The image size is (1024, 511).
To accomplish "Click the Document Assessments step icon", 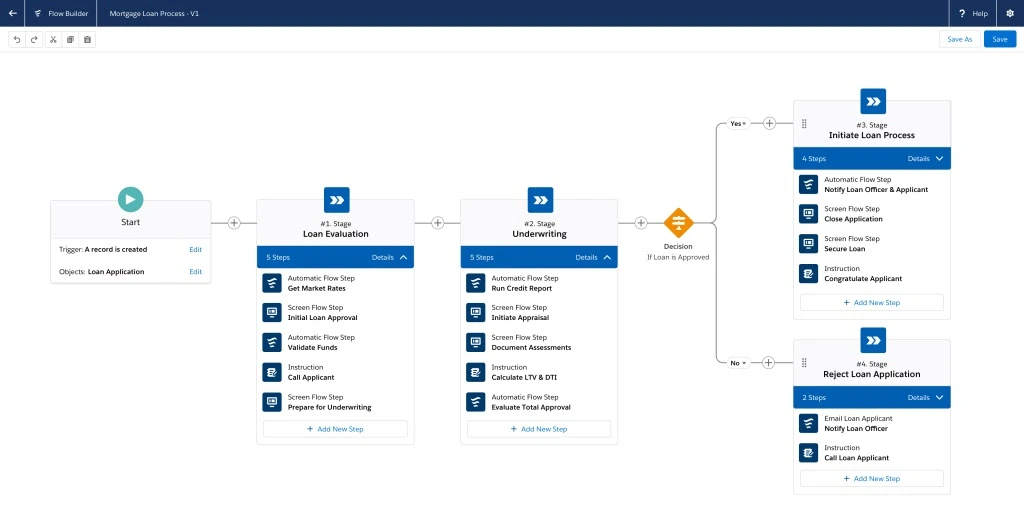I will [475, 342].
